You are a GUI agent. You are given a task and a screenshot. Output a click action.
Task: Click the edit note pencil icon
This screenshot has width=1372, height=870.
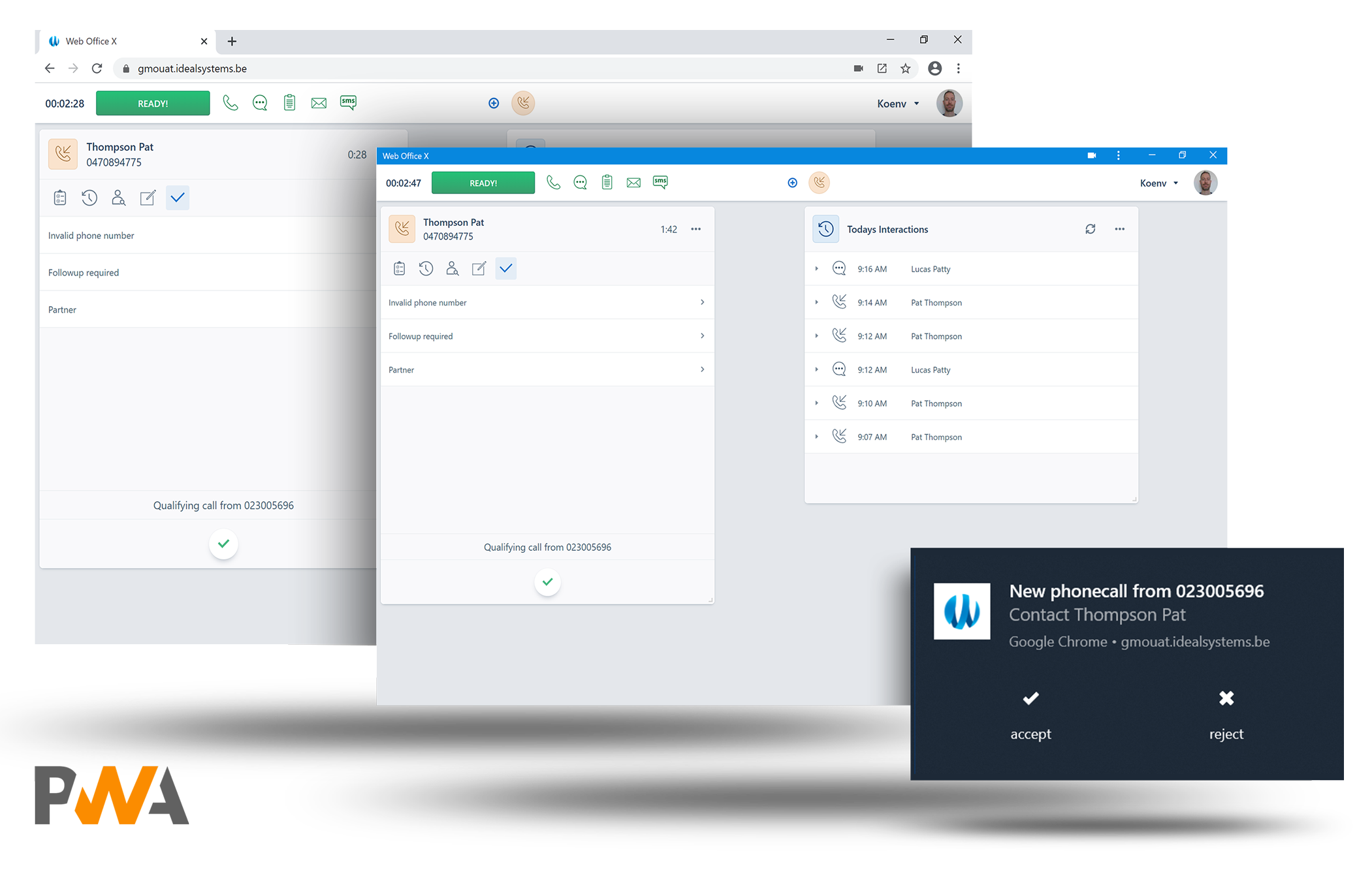click(x=479, y=268)
